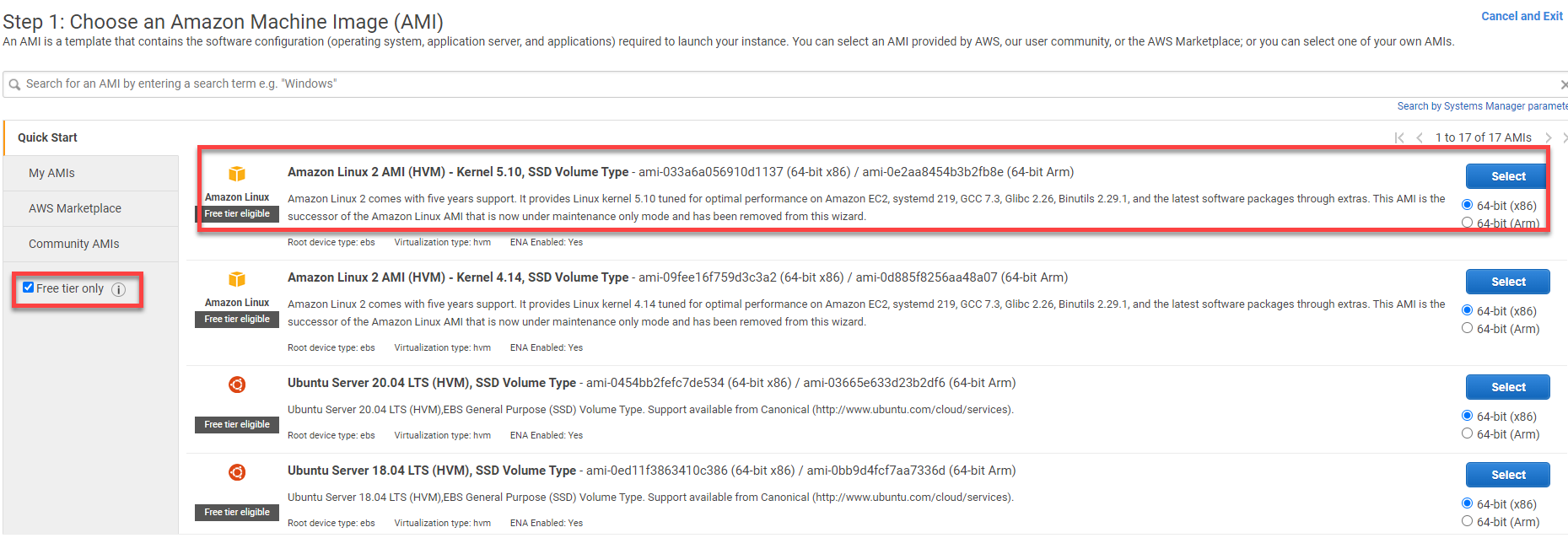The image size is (1568, 538).
Task: Click the Cancel and Exit link
Action: pos(1522,16)
